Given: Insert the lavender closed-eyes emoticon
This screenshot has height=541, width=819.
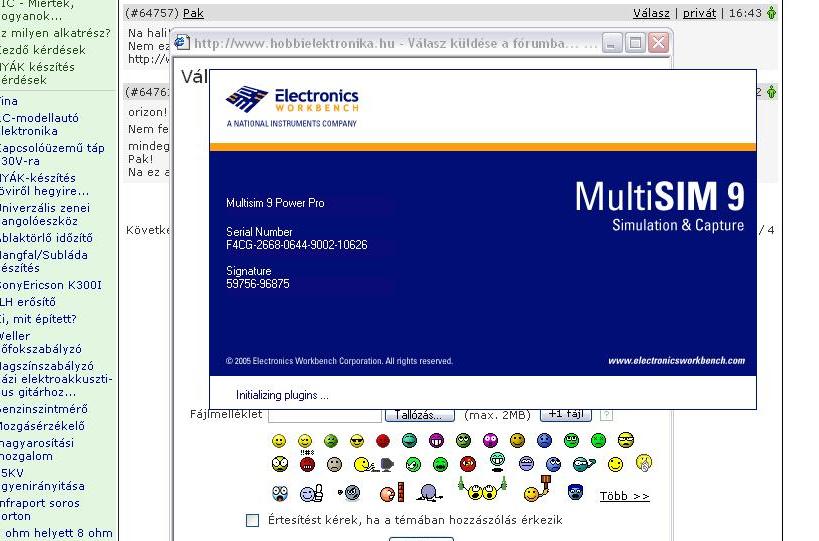Looking at the screenshot, I should (526, 464).
